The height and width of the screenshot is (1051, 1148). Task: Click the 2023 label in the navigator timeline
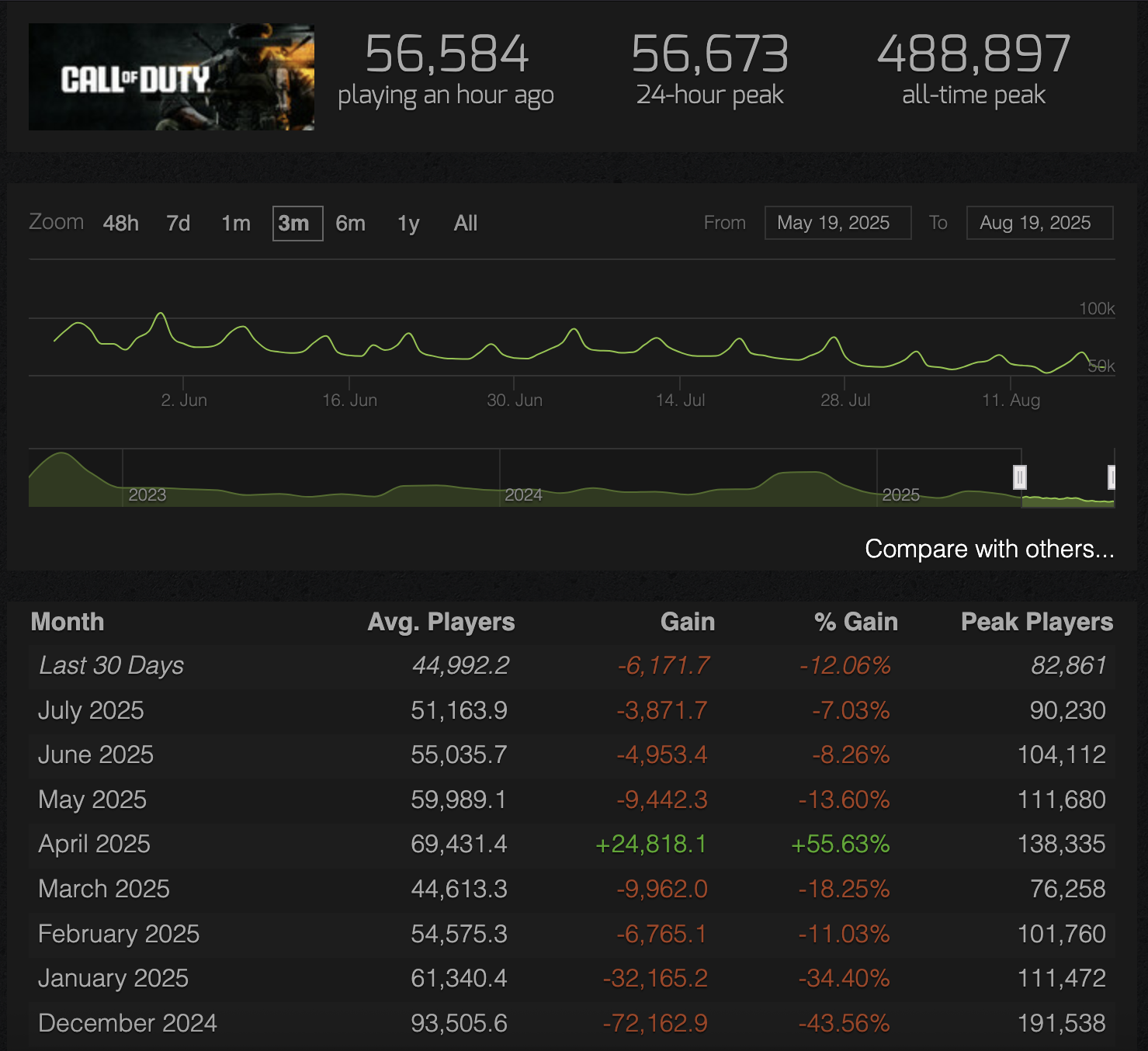tap(147, 495)
